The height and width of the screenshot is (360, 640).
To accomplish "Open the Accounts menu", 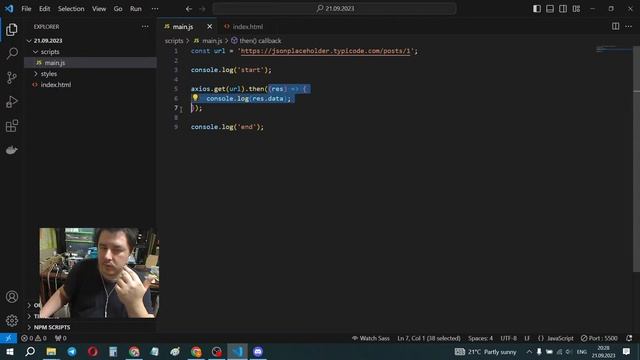I will 12,297.
